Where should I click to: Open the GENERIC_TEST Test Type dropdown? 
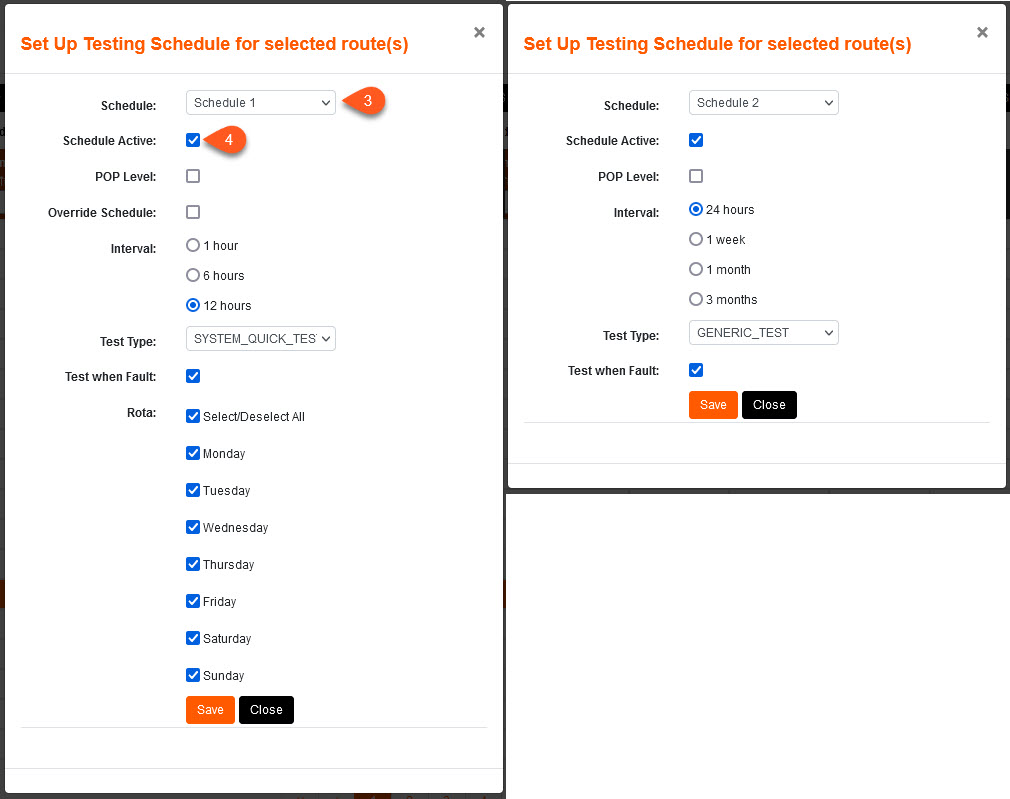tap(763, 332)
